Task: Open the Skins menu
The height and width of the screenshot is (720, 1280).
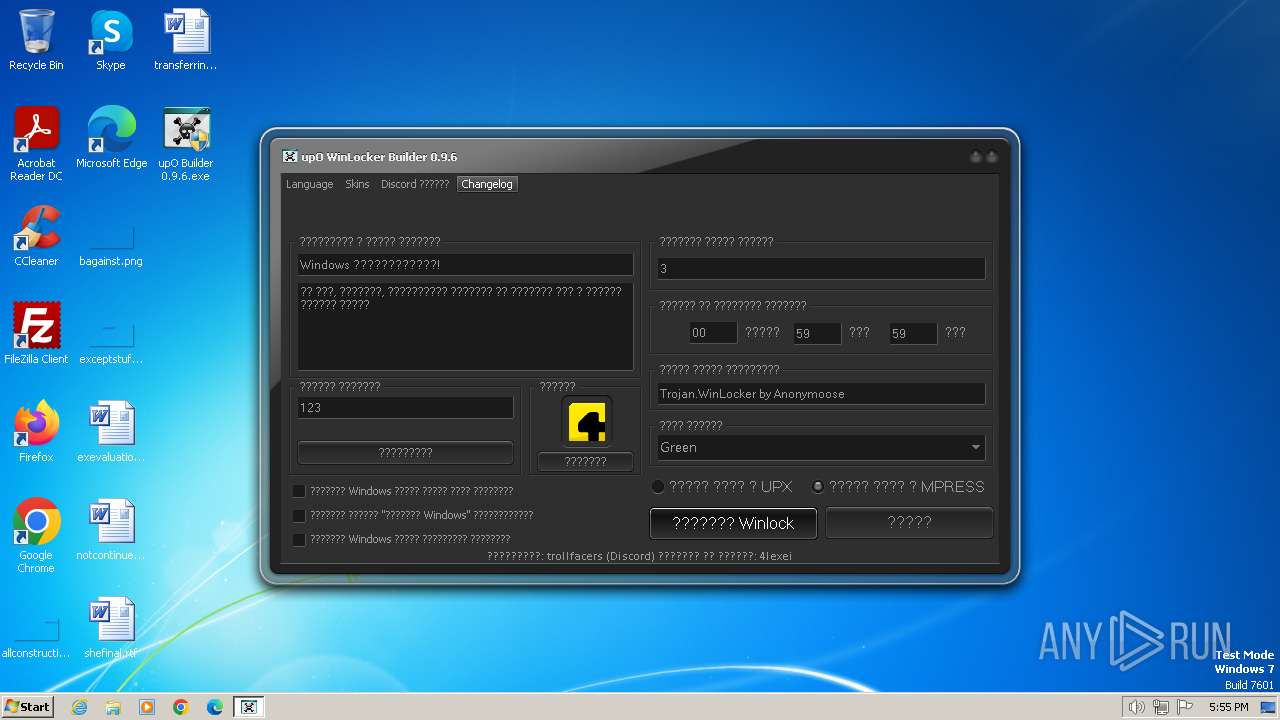Action: tap(357, 184)
